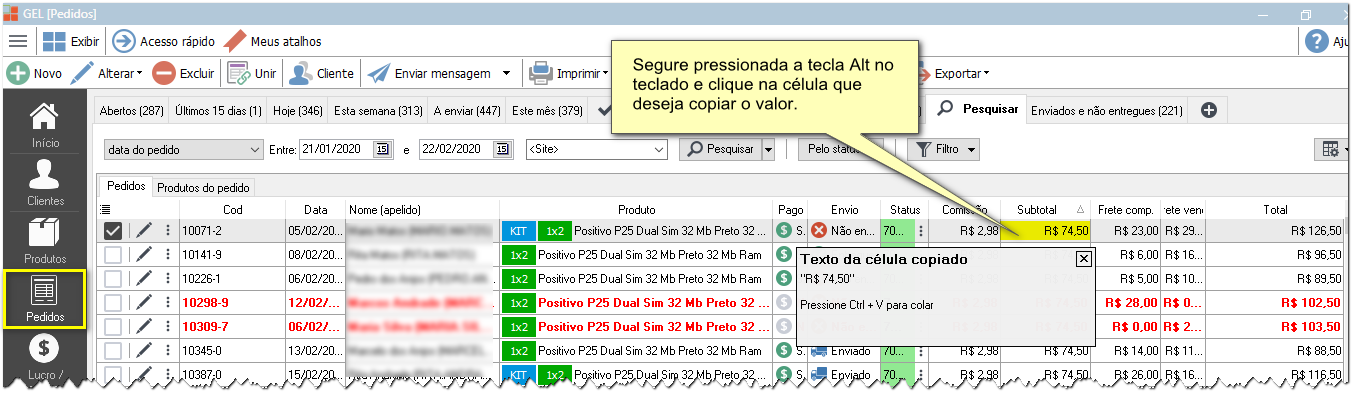Expand the Pesquisar button dropdown arrow

(768, 149)
